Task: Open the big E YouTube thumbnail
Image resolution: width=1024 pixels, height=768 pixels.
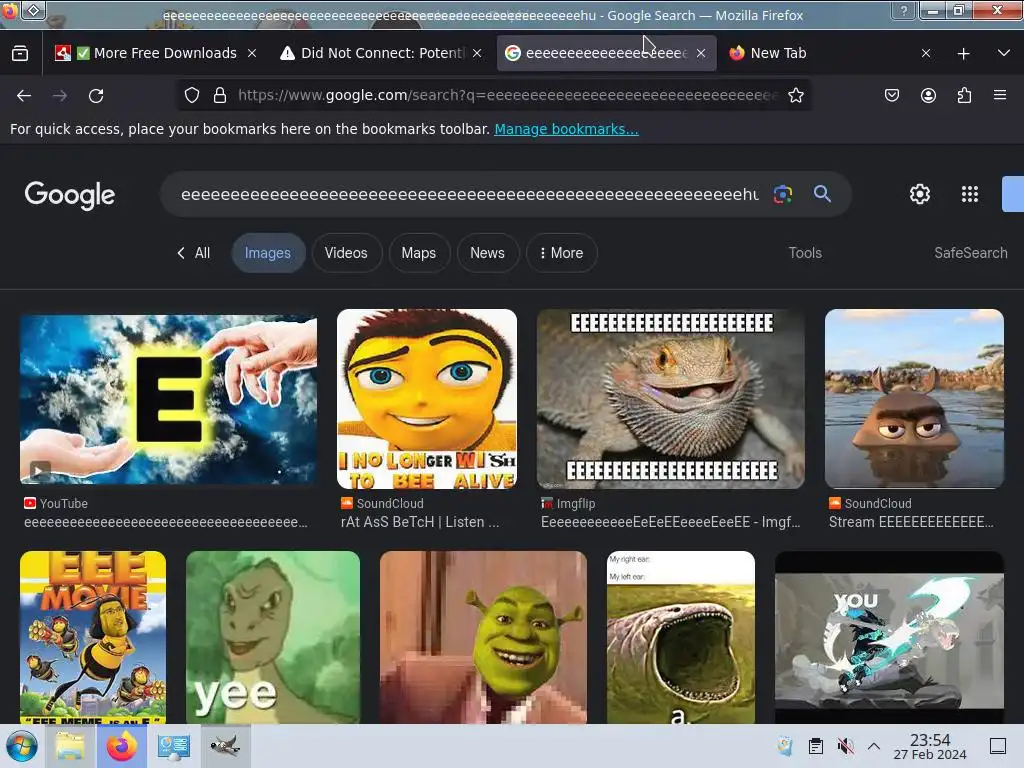Action: click(168, 400)
